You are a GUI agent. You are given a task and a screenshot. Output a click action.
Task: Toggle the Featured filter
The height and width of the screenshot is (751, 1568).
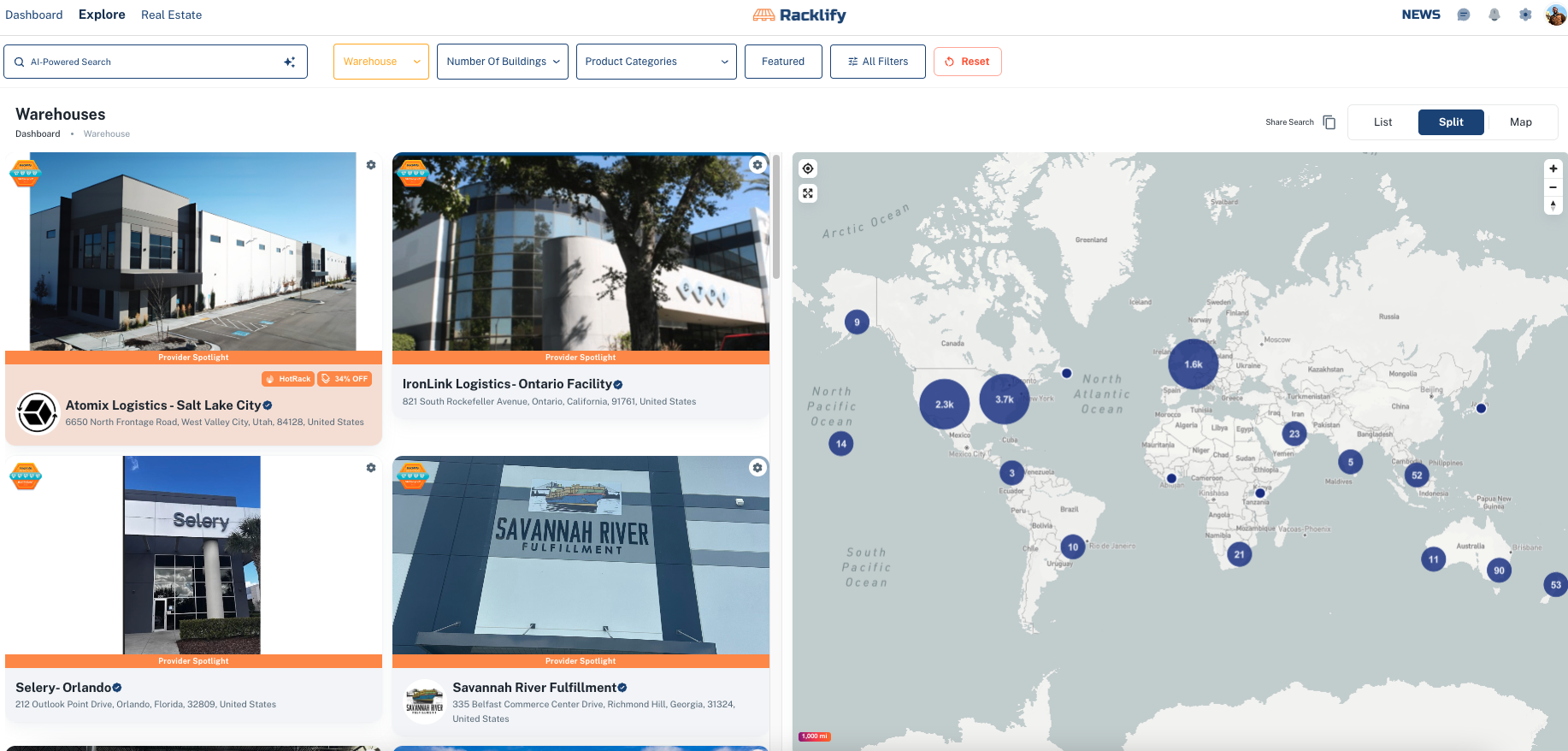point(783,62)
